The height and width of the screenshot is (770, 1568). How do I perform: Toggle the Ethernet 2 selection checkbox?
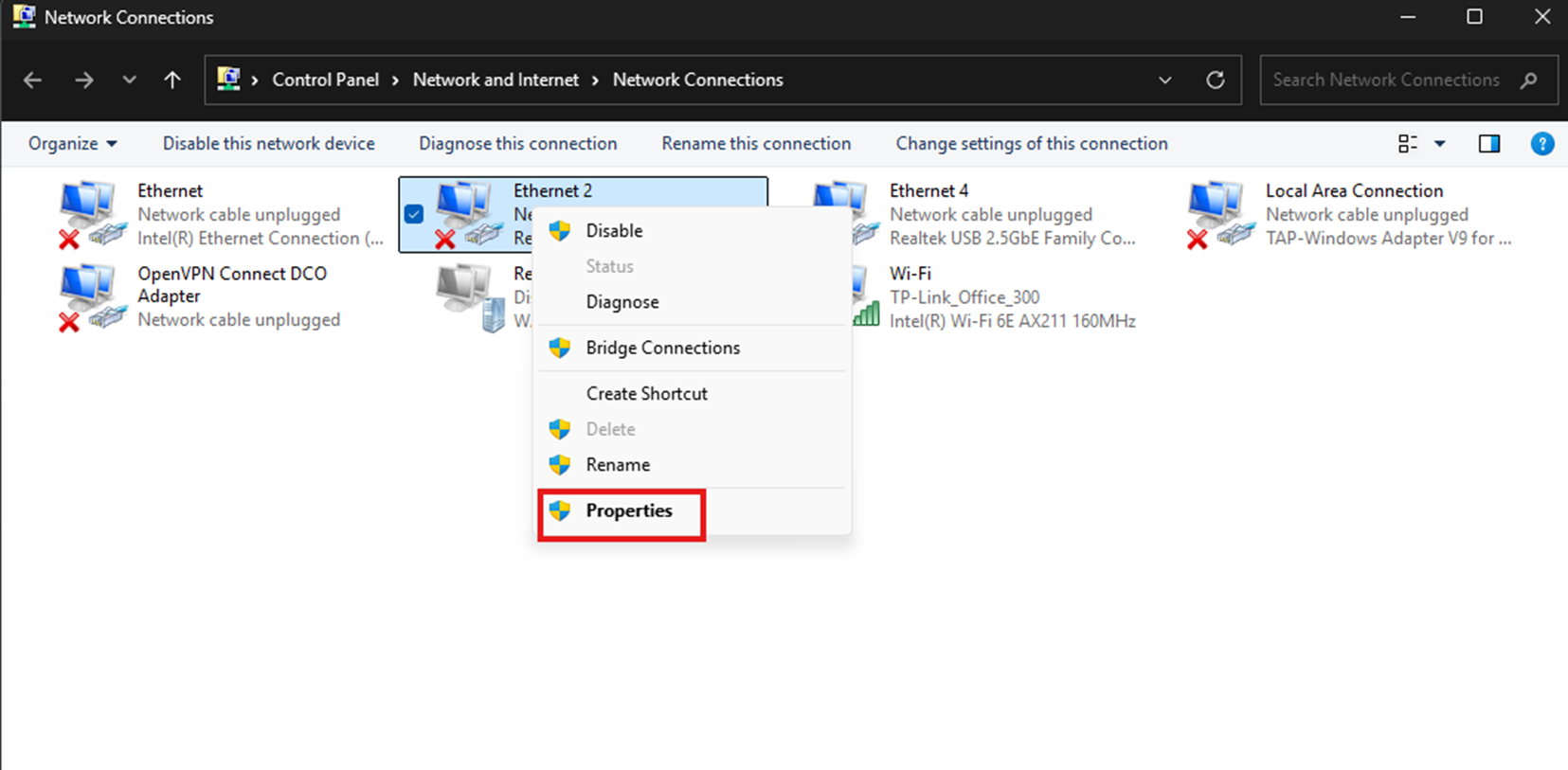click(x=414, y=214)
